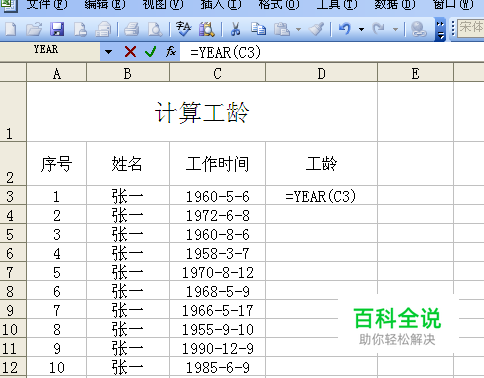The width and height of the screenshot is (484, 378).
Task: Cancel formula entry with red X
Action: pos(130,52)
